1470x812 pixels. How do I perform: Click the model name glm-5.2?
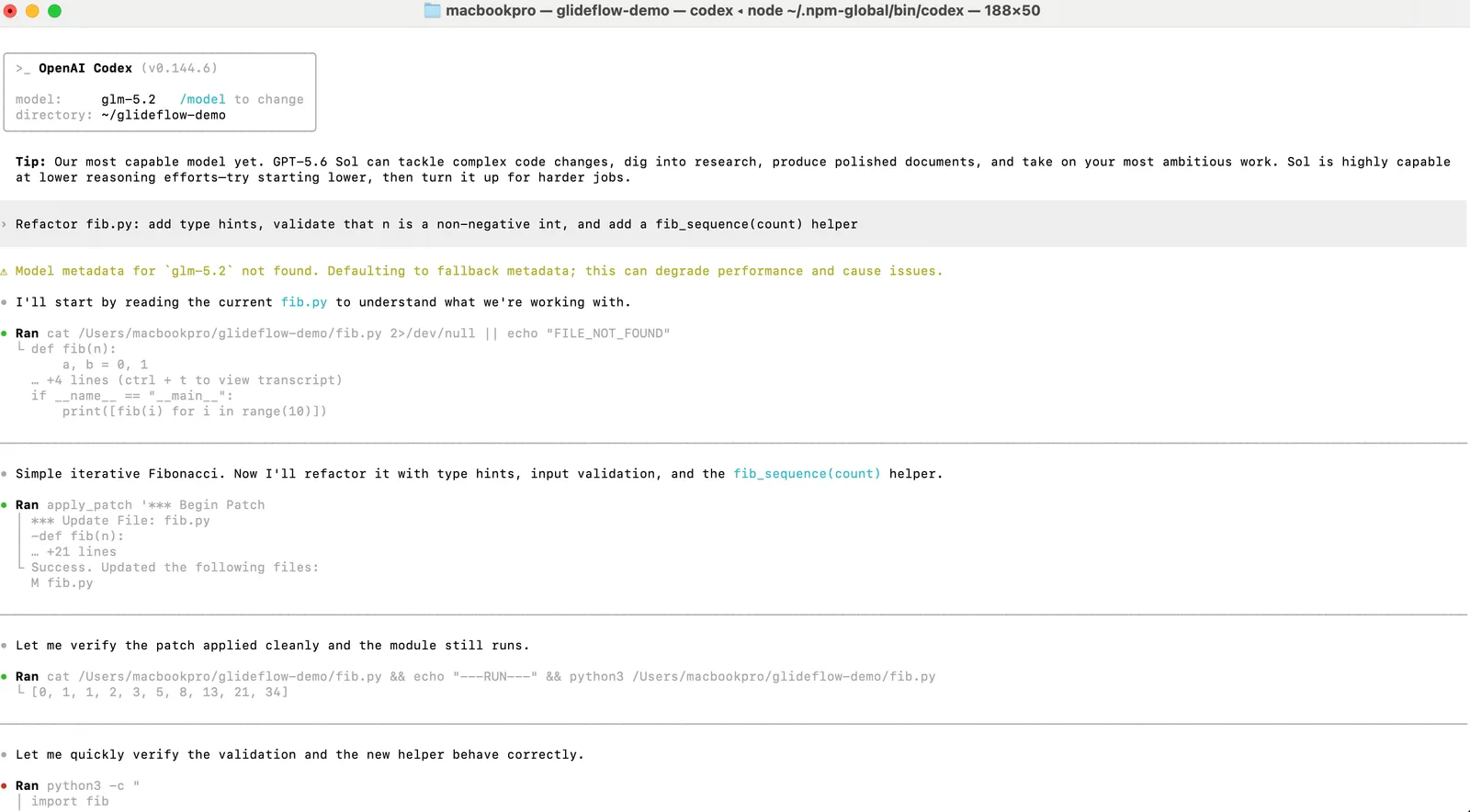[x=129, y=99]
